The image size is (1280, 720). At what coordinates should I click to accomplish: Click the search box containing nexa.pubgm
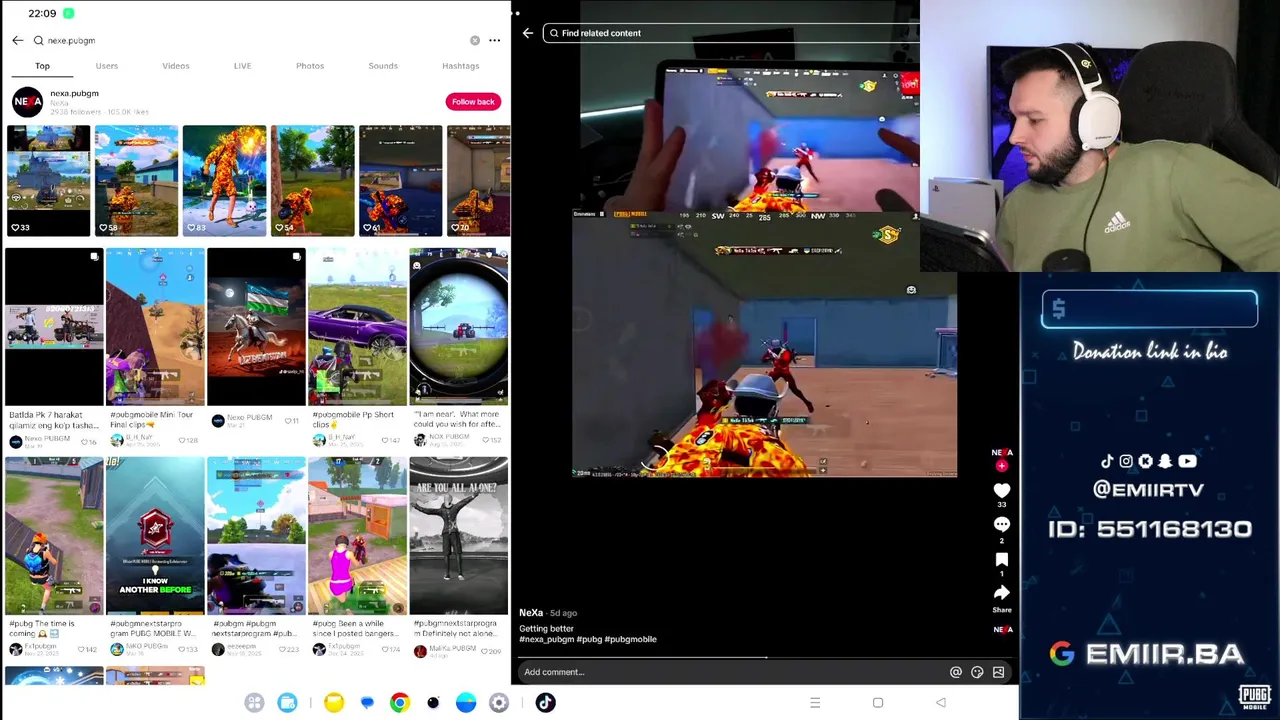click(255, 40)
